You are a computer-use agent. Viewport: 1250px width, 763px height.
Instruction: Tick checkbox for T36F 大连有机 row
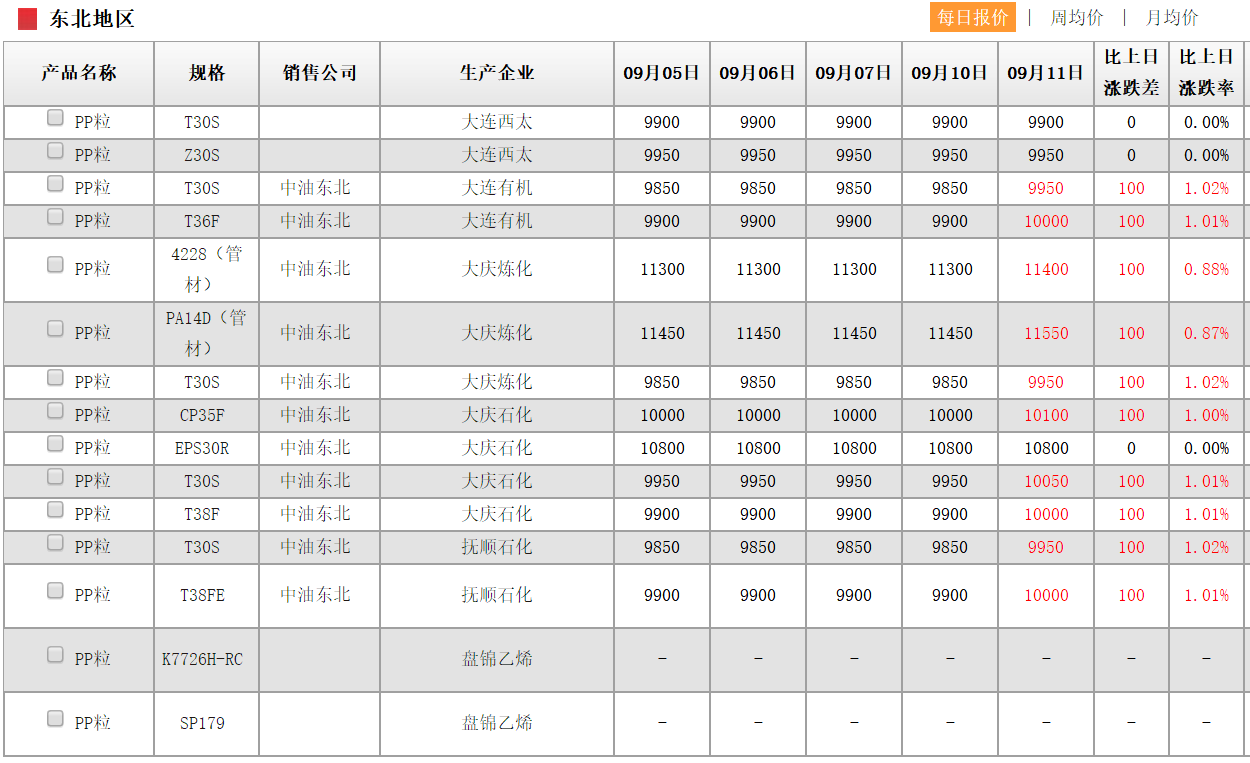coord(55,217)
